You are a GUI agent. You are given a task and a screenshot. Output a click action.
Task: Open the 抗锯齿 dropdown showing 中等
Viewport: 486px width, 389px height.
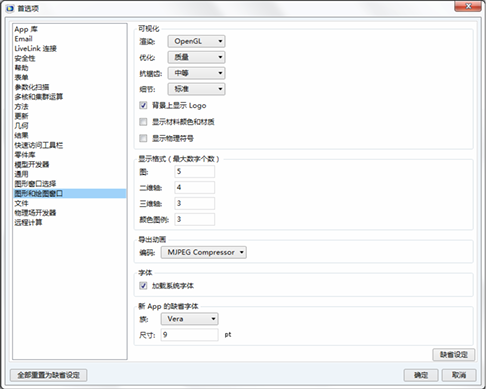[x=196, y=73]
